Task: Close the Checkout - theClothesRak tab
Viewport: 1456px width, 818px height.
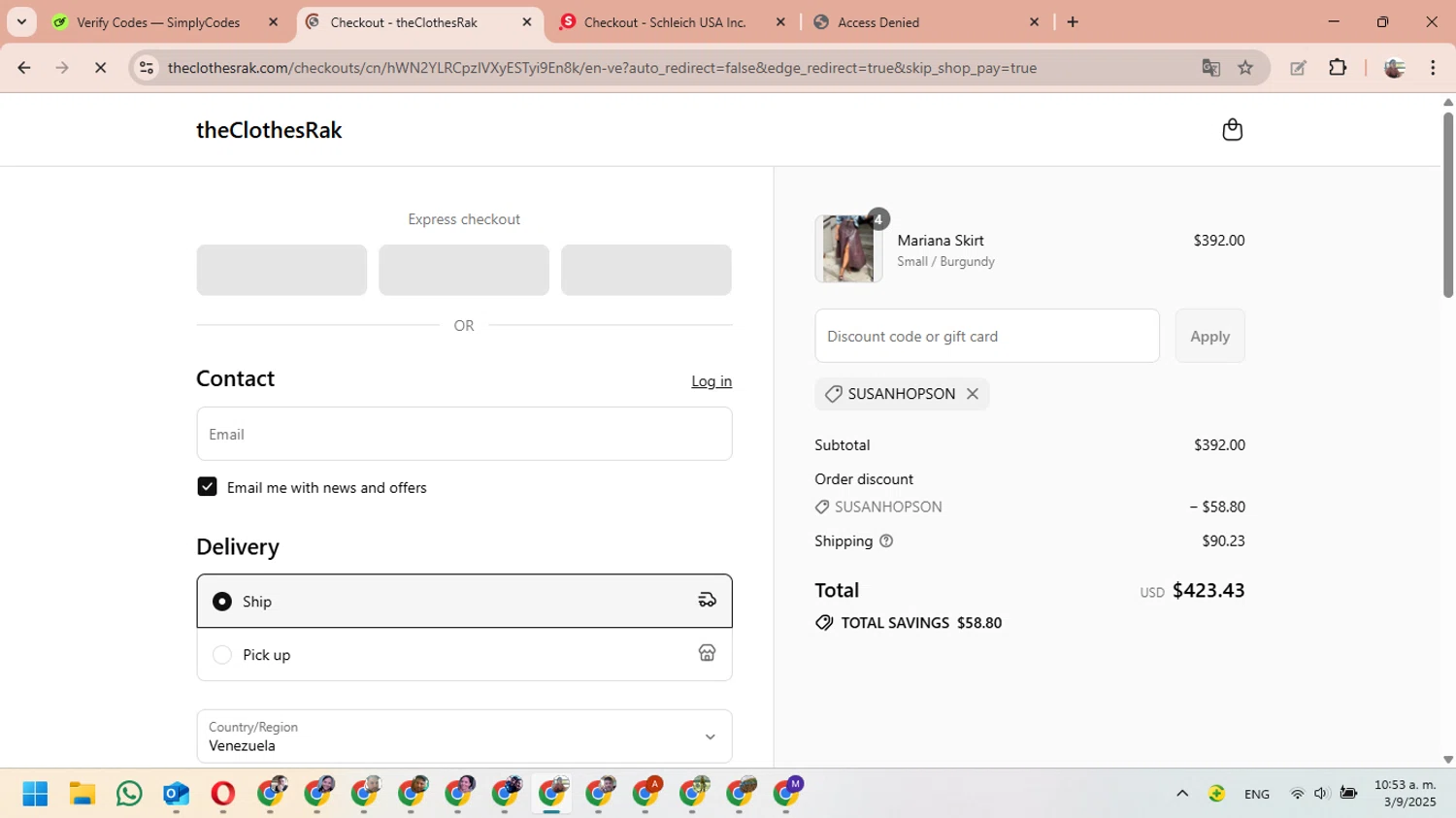Action: point(527,22)
